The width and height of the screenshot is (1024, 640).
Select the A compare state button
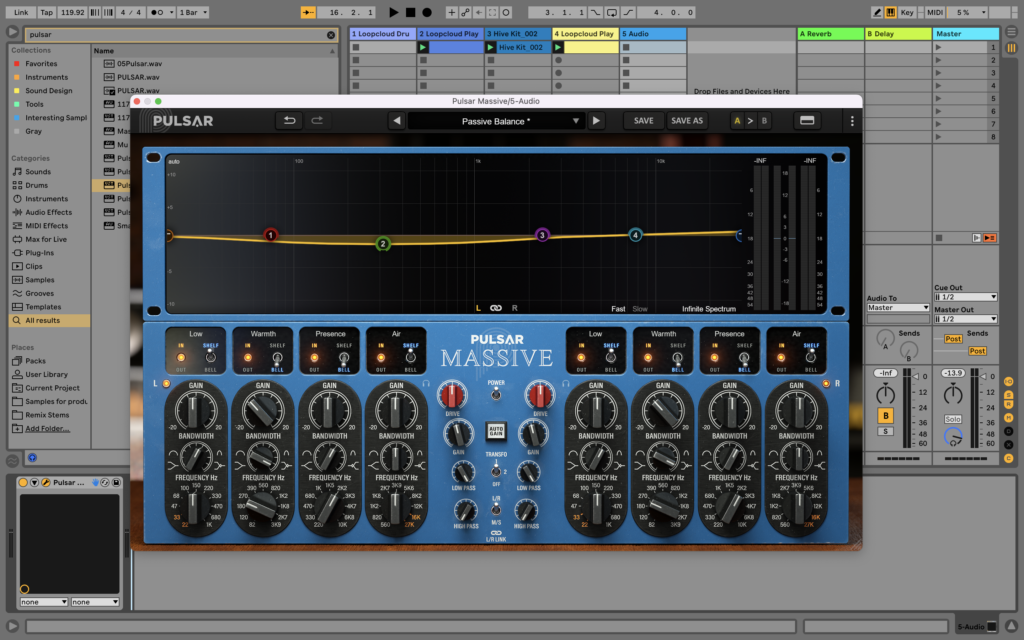[x=737, y=121]
